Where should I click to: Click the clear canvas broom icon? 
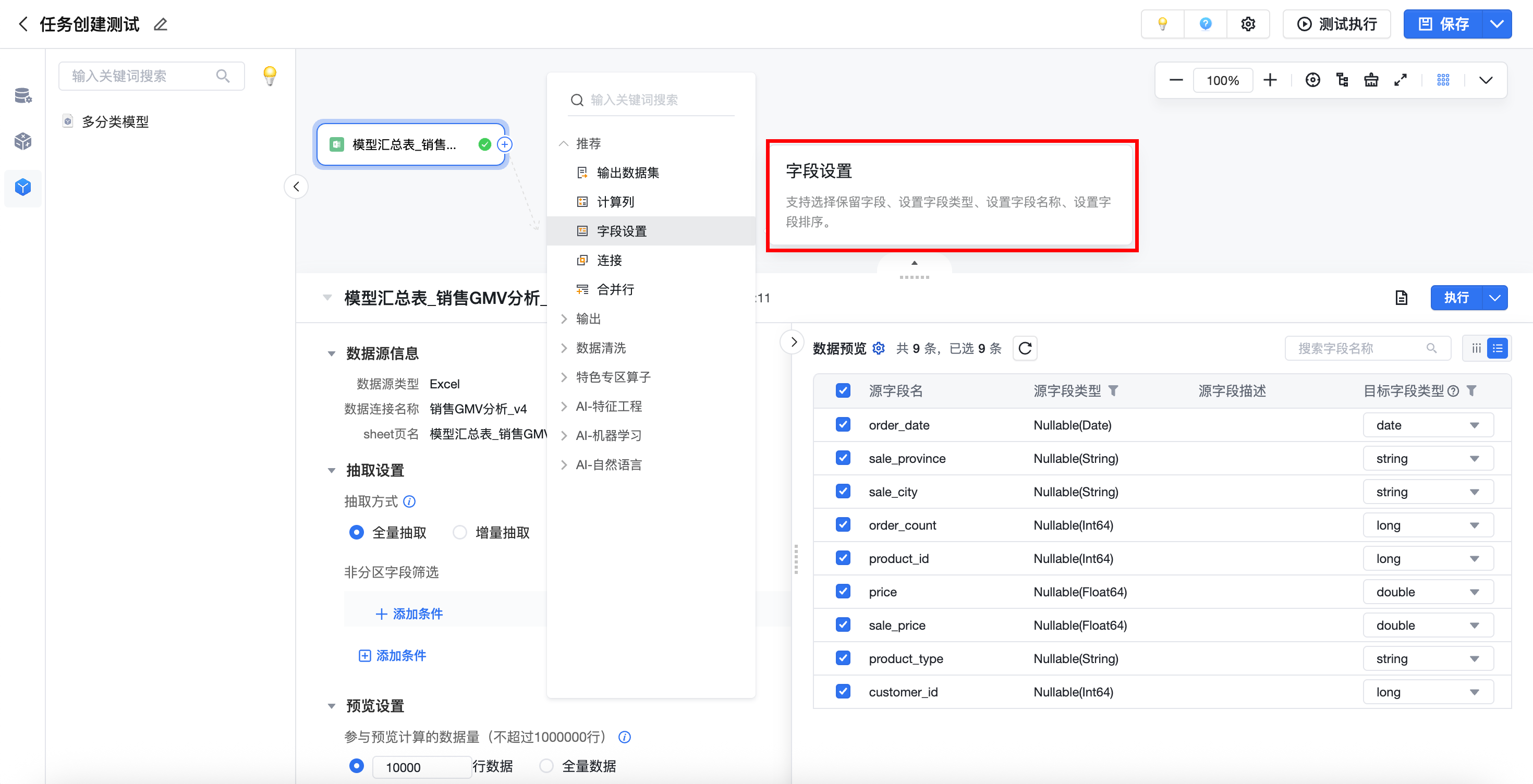(1371, 80)
